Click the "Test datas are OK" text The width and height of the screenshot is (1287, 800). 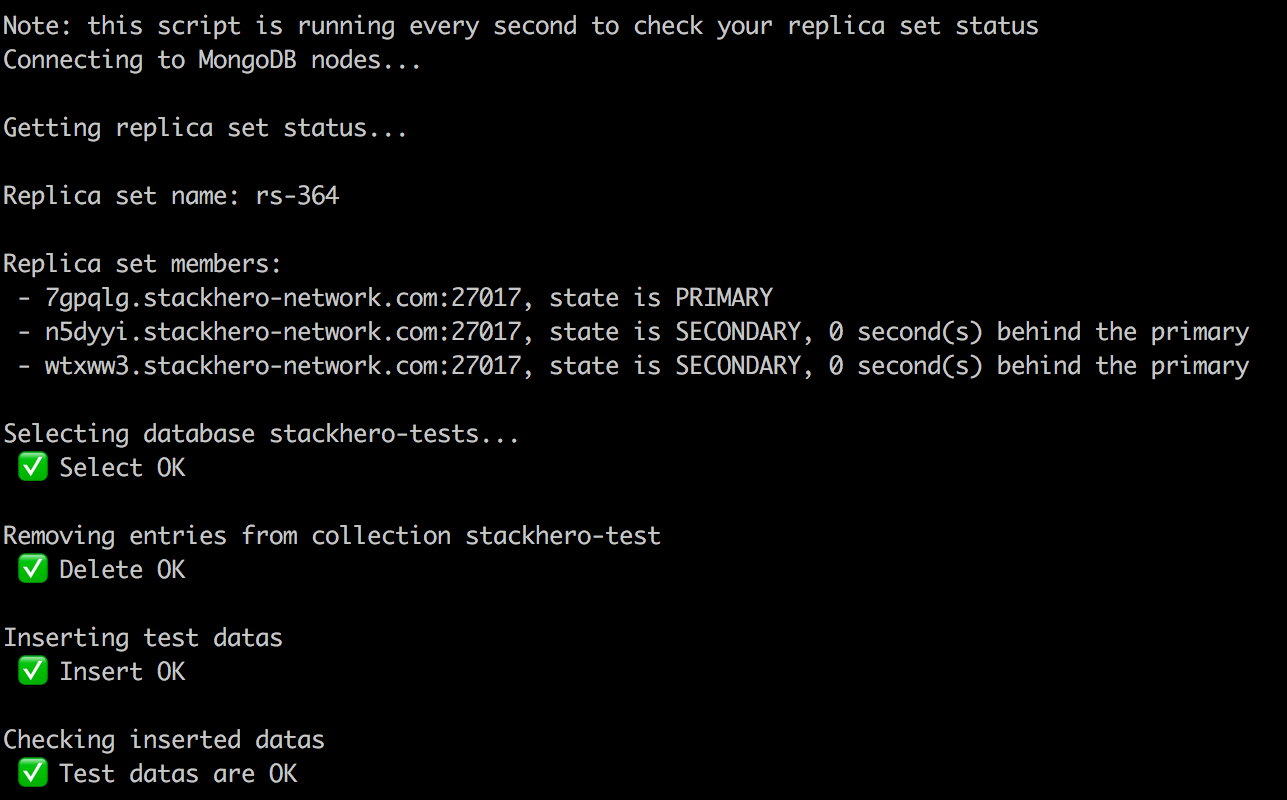click(178, 774)
